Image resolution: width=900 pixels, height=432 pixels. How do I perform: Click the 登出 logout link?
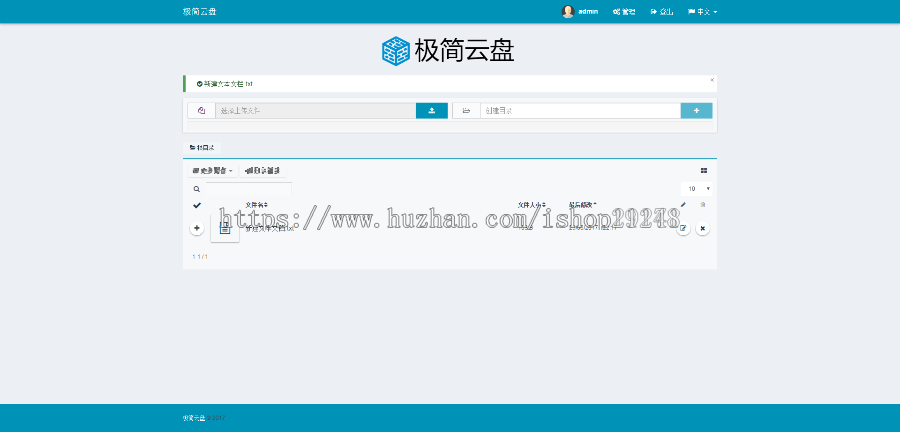(662, 11)
